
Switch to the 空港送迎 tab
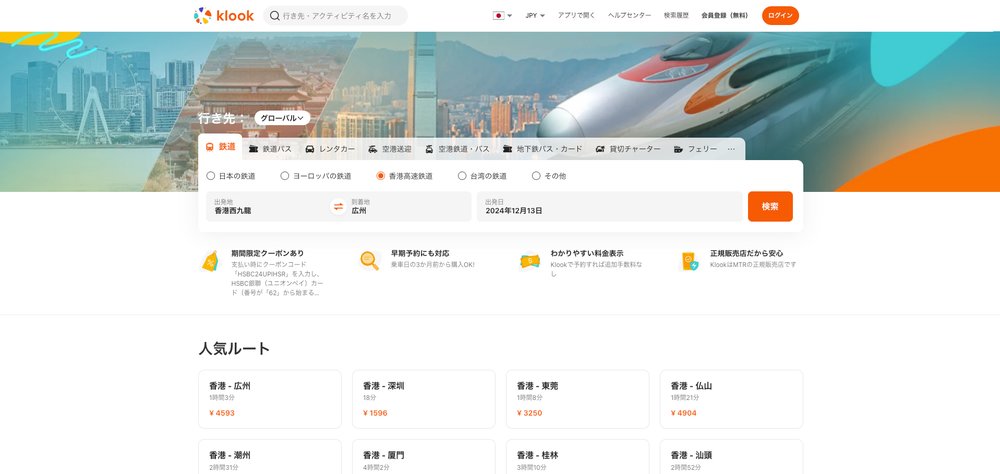[390, 149]
